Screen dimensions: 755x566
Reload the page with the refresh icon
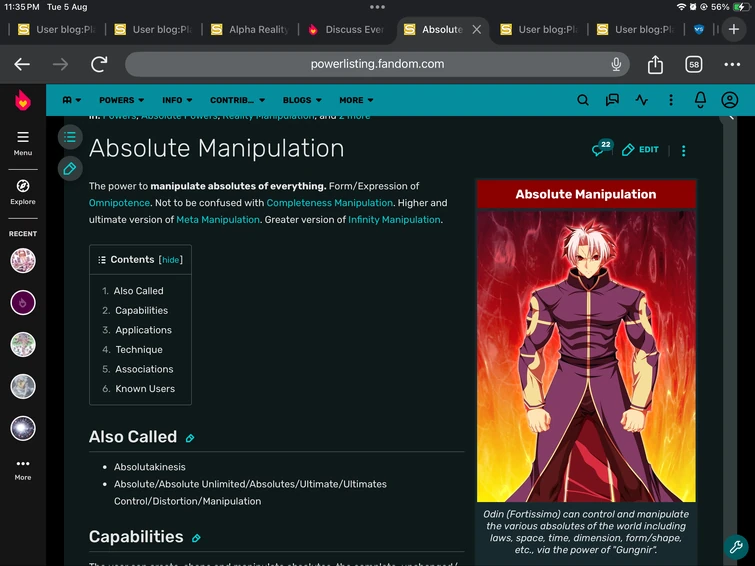[99, 64]
